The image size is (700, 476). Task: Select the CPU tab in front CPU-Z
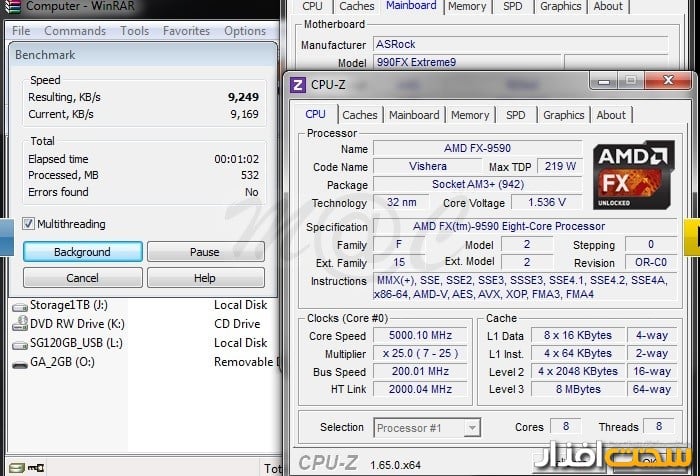click(x=315, y=114)
